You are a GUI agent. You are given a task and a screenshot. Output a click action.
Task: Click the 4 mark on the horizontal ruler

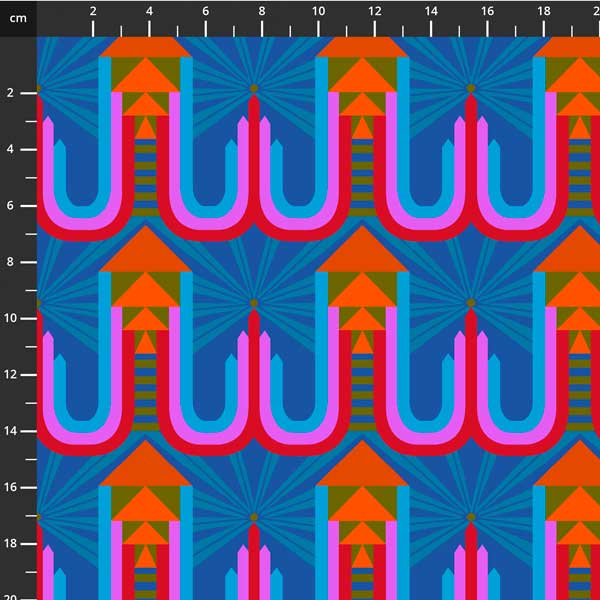click(149, 12)
